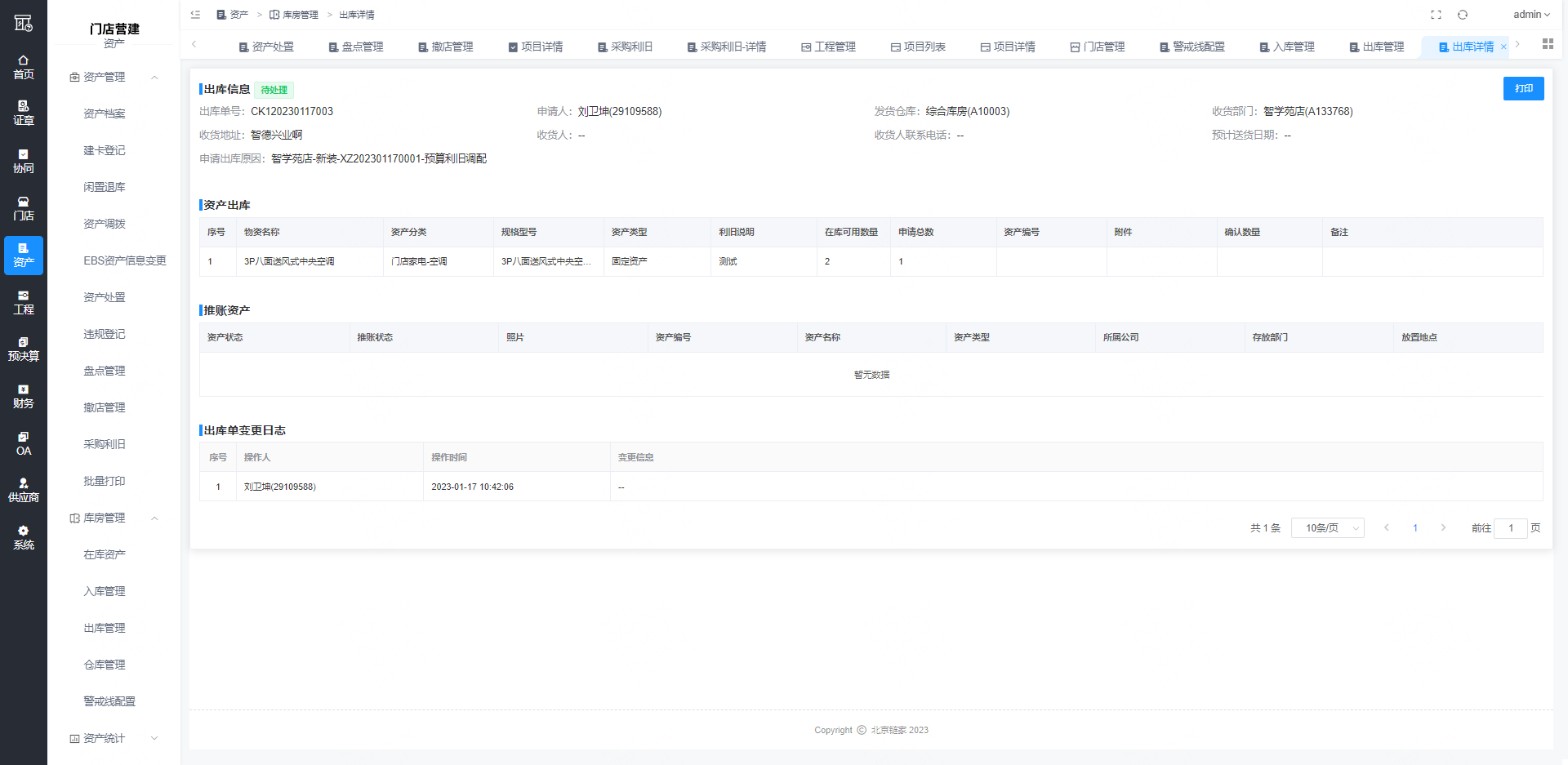Open the 供应商 supplier module icon
Screen dimensions: 1568x765
tap(23, 483)
